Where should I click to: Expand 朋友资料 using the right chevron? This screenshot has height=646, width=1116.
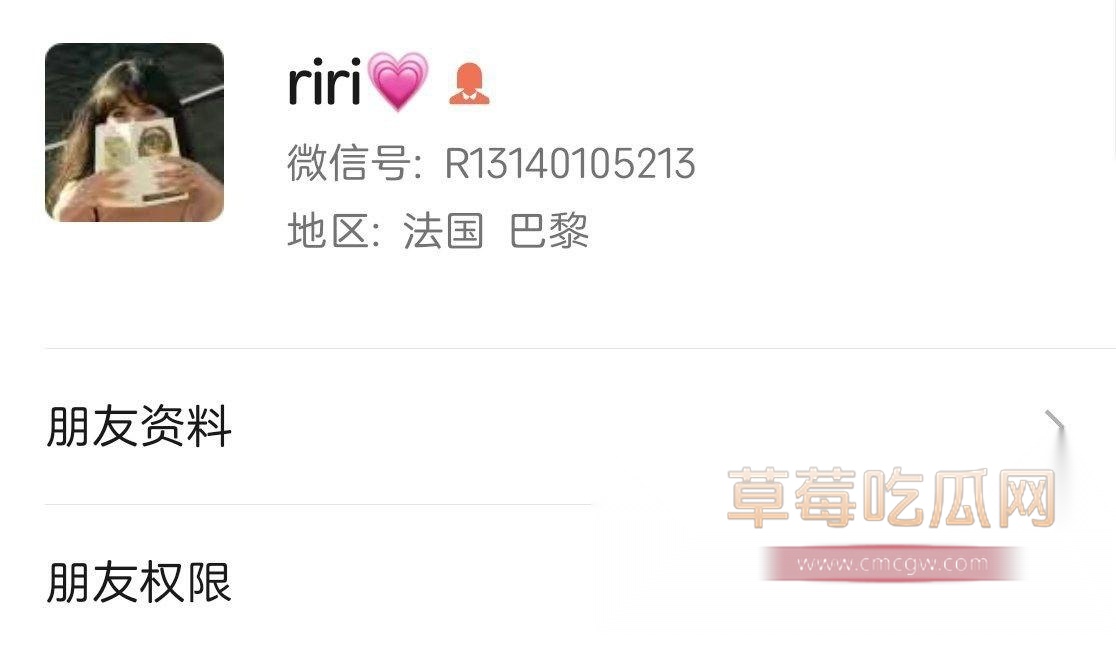(1055, 425)
